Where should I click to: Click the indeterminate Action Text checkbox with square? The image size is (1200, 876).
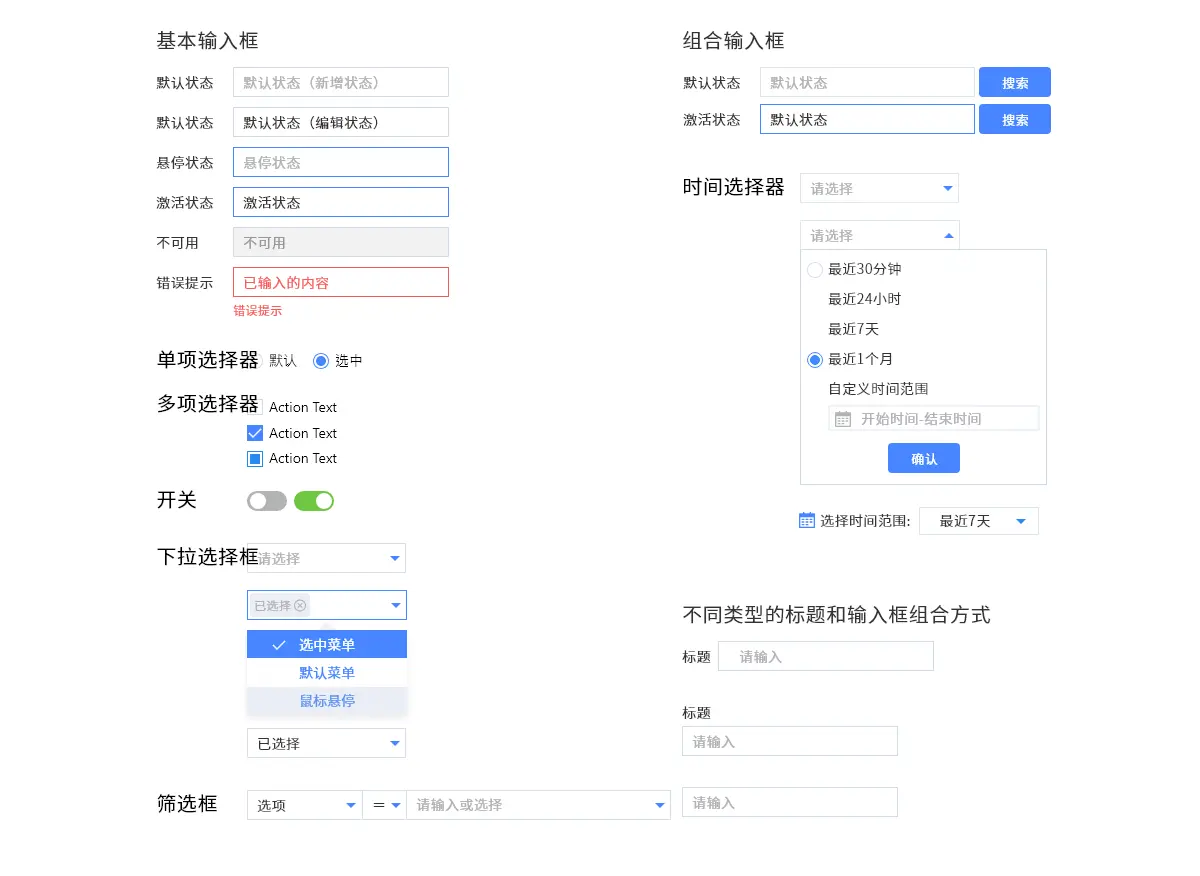pos(255,459)
